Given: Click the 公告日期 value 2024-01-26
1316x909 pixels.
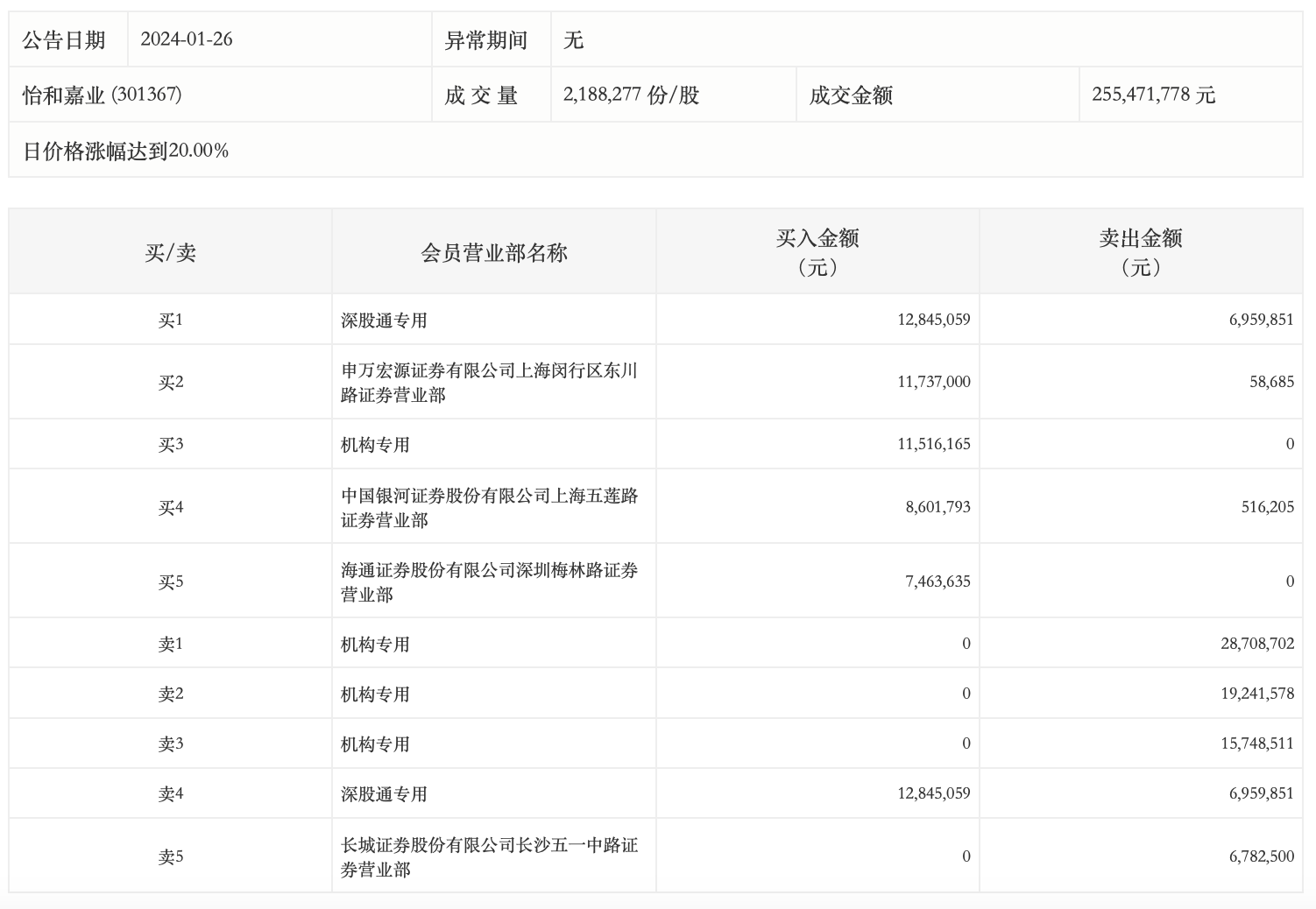Looking at the screenshot, I should [x=187, y=39].
